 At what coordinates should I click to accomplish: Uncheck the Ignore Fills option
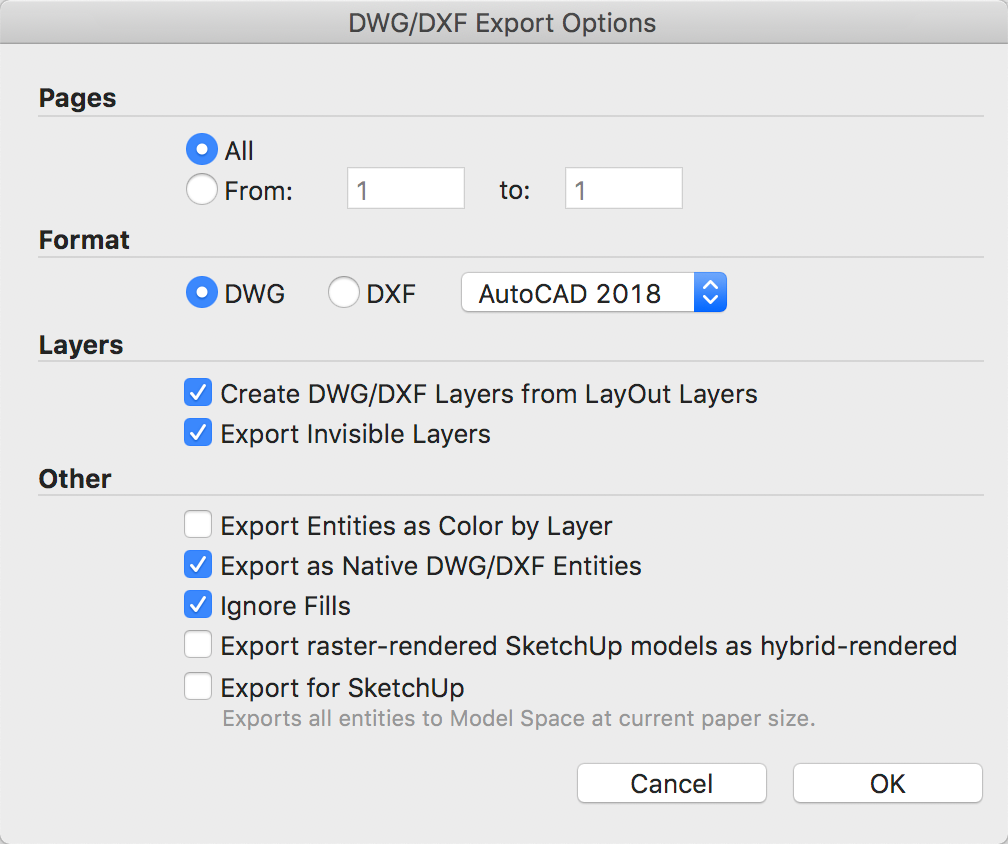(x=198, y=605)
